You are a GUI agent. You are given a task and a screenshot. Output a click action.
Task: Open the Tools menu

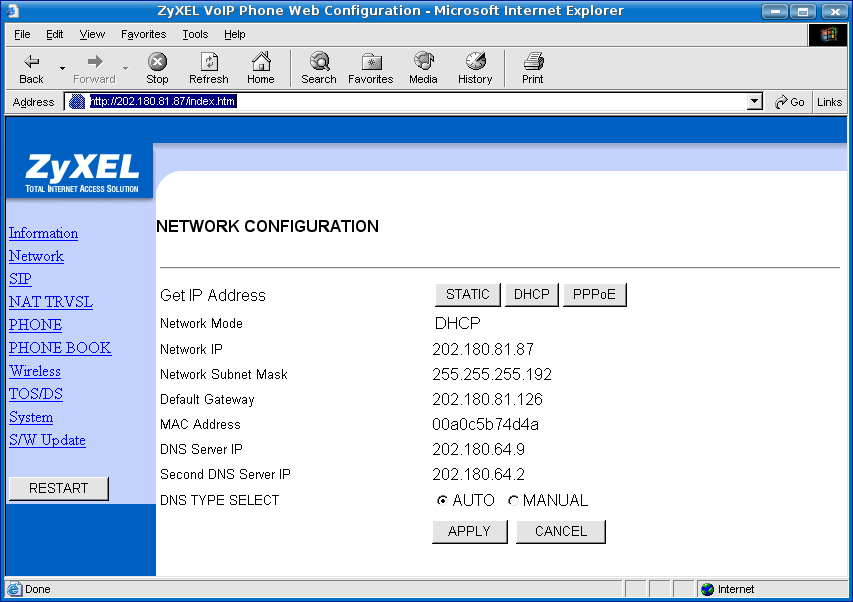(x=195, y=34)
